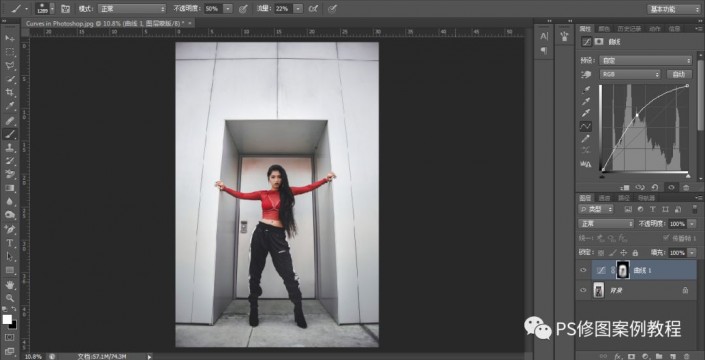Toggle lock image pixels brush icon

point(612,253)
